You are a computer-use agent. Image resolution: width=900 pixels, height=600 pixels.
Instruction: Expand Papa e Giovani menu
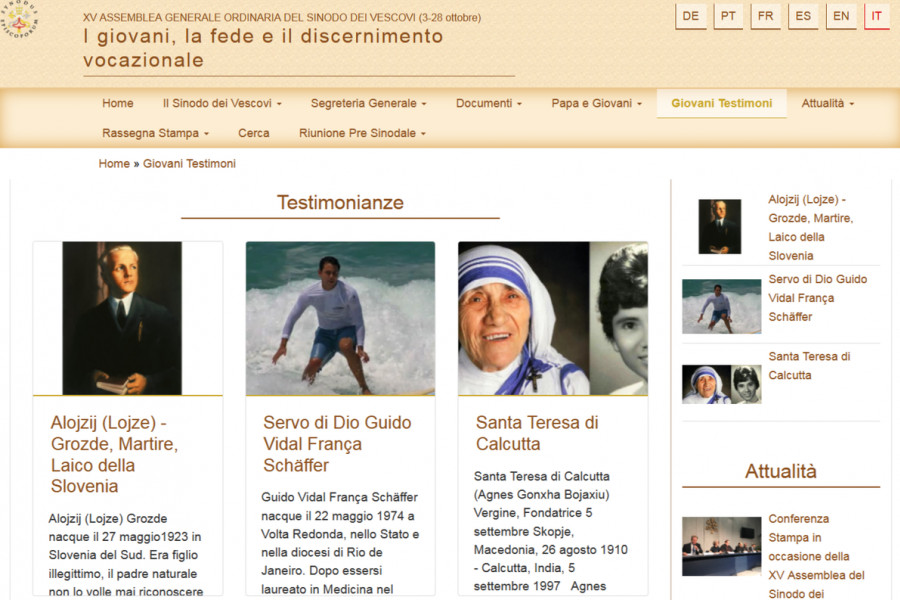[x=596, y=103]
